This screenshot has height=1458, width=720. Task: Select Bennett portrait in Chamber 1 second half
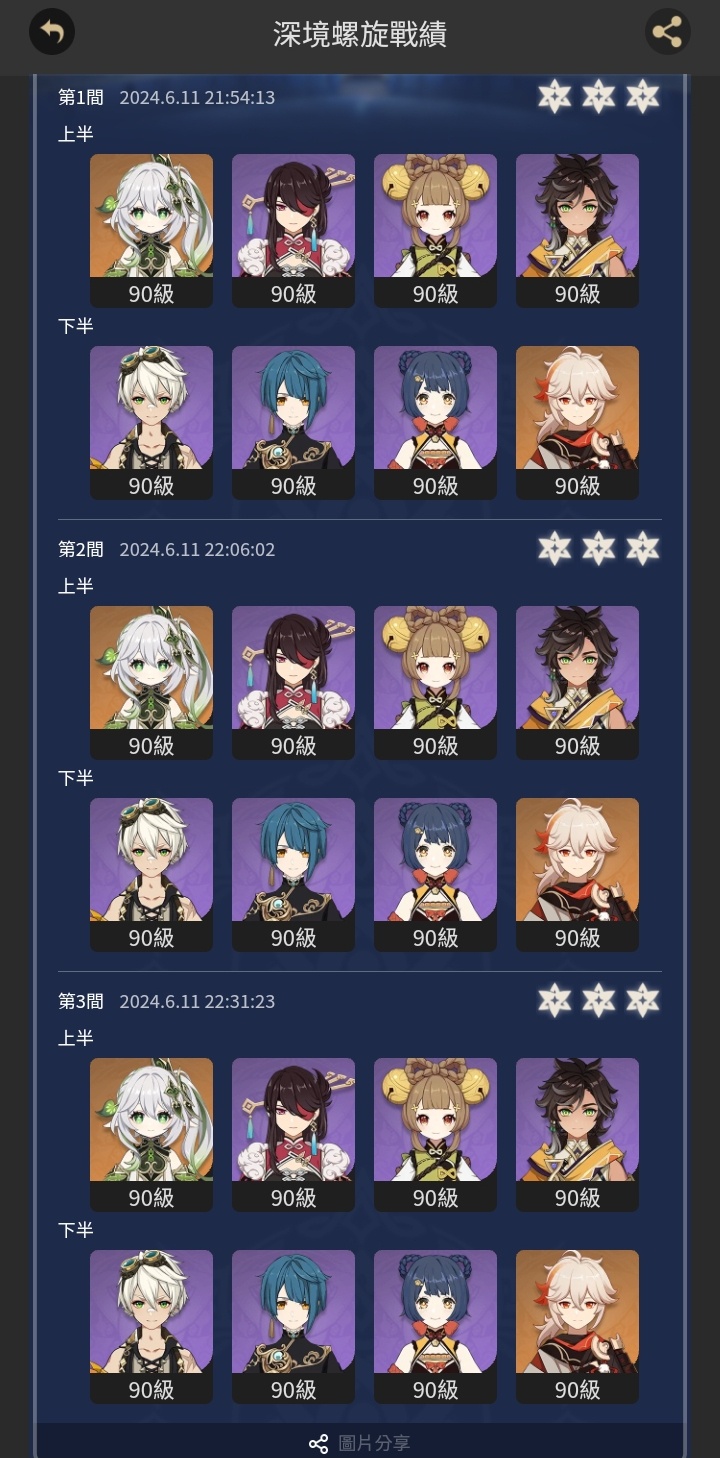(x=151, y=423)
